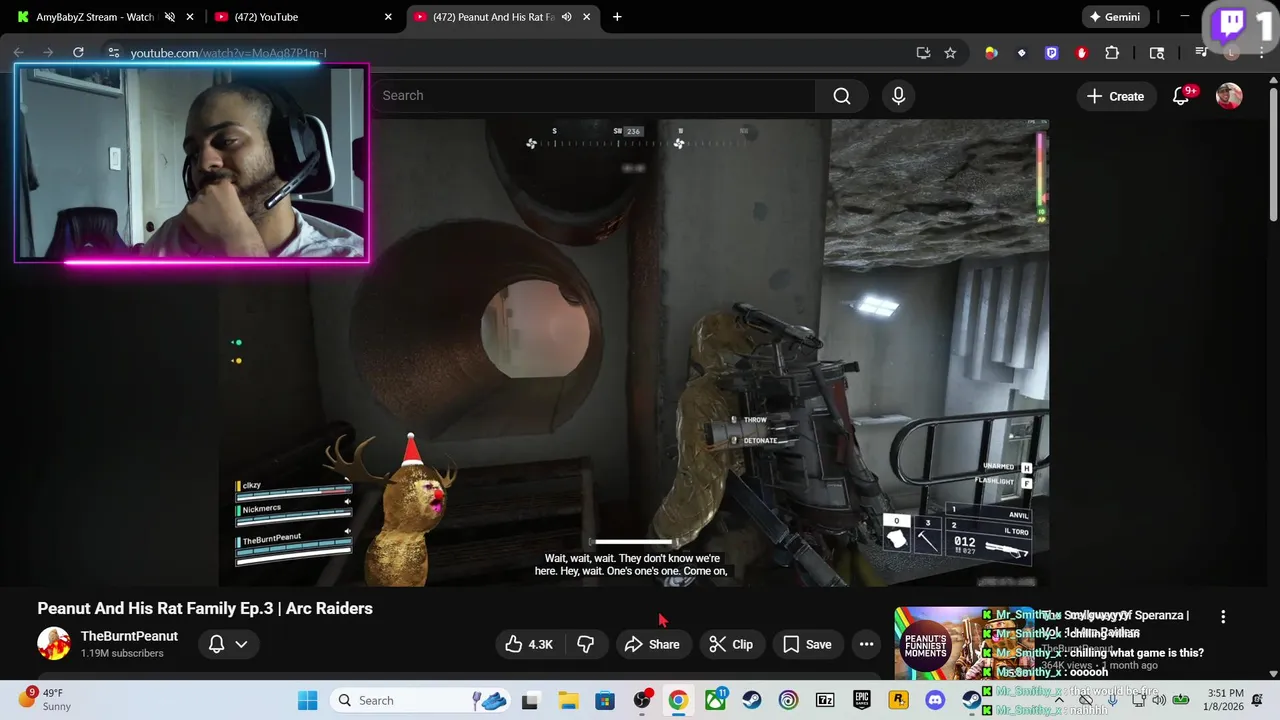The height and width of the screenshot is (720, 1280).
Task: Share the Peanut And His Rat Family video
Action: pyautogui.click(x=652, y=645)
